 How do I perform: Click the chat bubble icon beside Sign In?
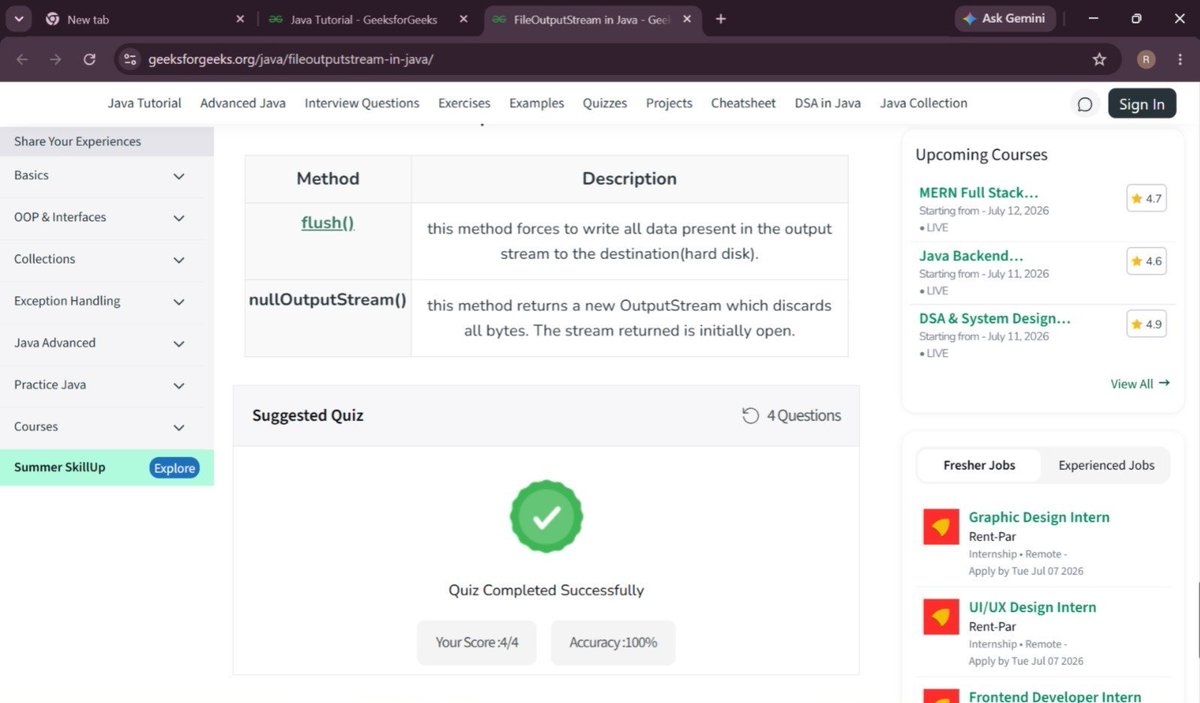coord(1085,104)
